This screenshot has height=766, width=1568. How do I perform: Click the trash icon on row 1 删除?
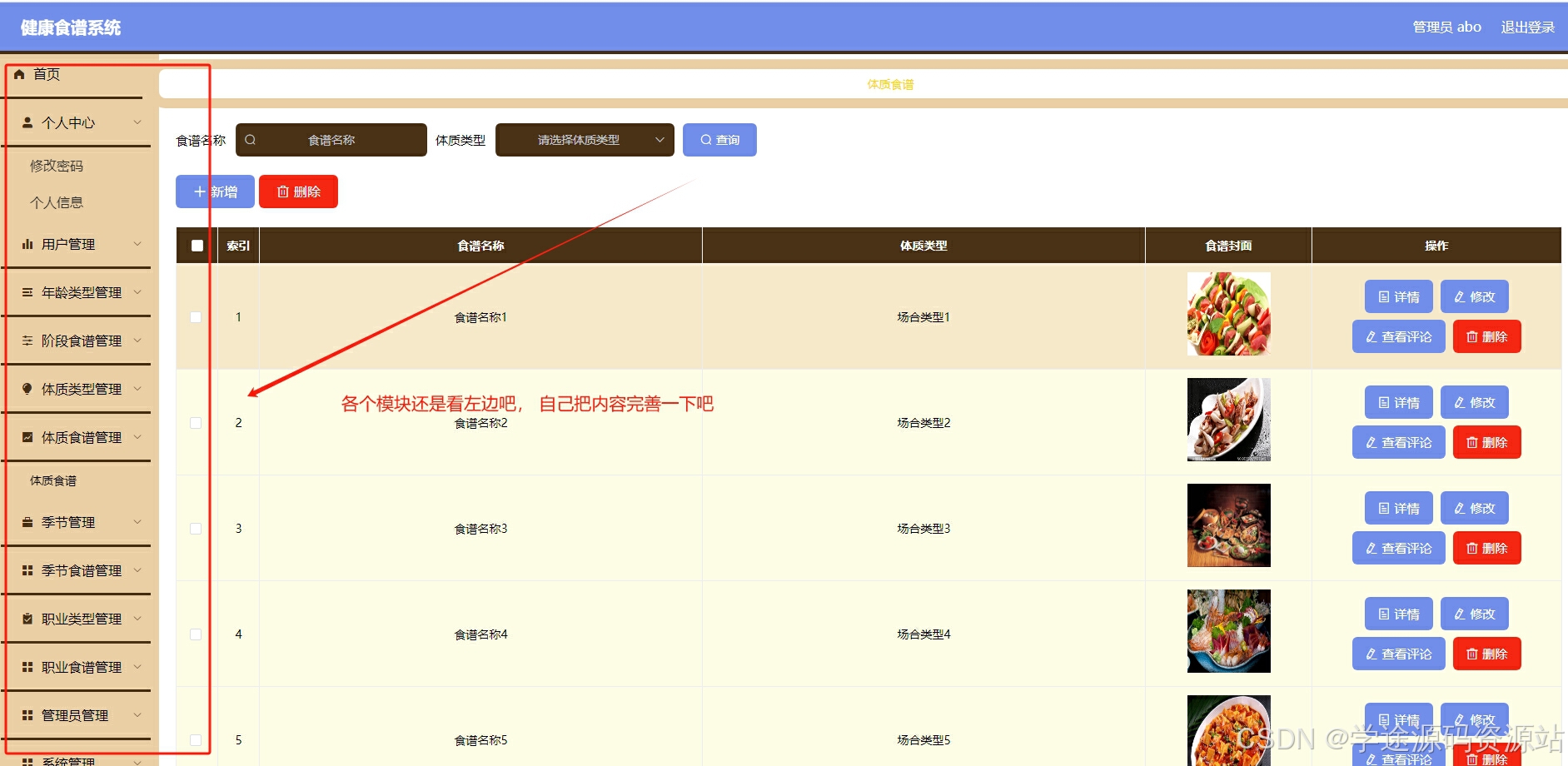coord(1472,336)
